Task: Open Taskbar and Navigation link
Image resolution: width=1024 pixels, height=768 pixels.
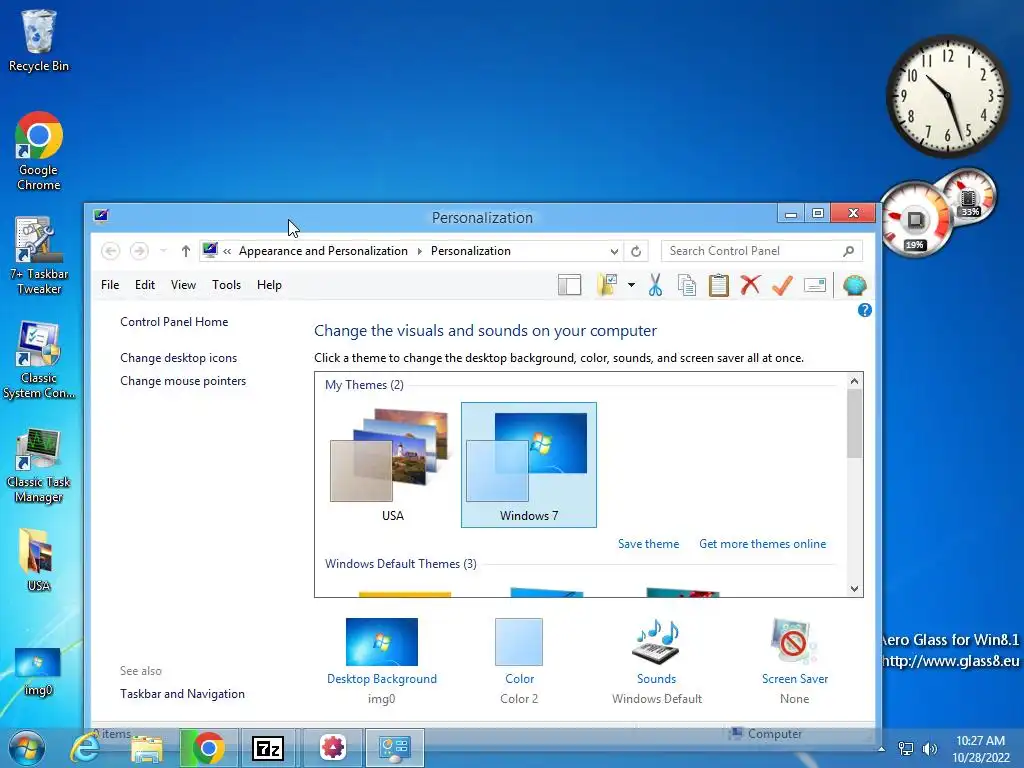Action: pos(182,694)
